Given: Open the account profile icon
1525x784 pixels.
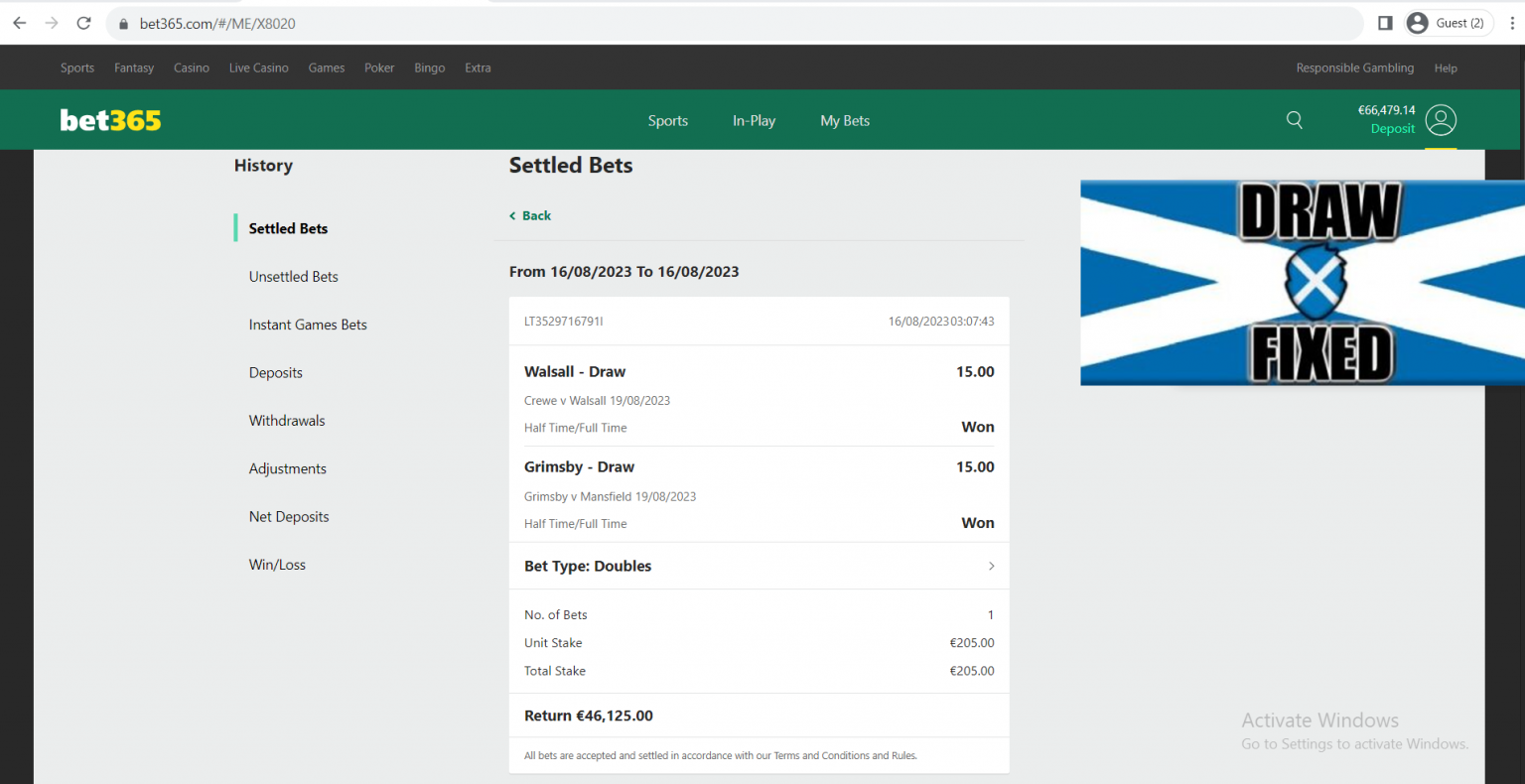Looking at the screenshot, I should (x=1440, y=120).
